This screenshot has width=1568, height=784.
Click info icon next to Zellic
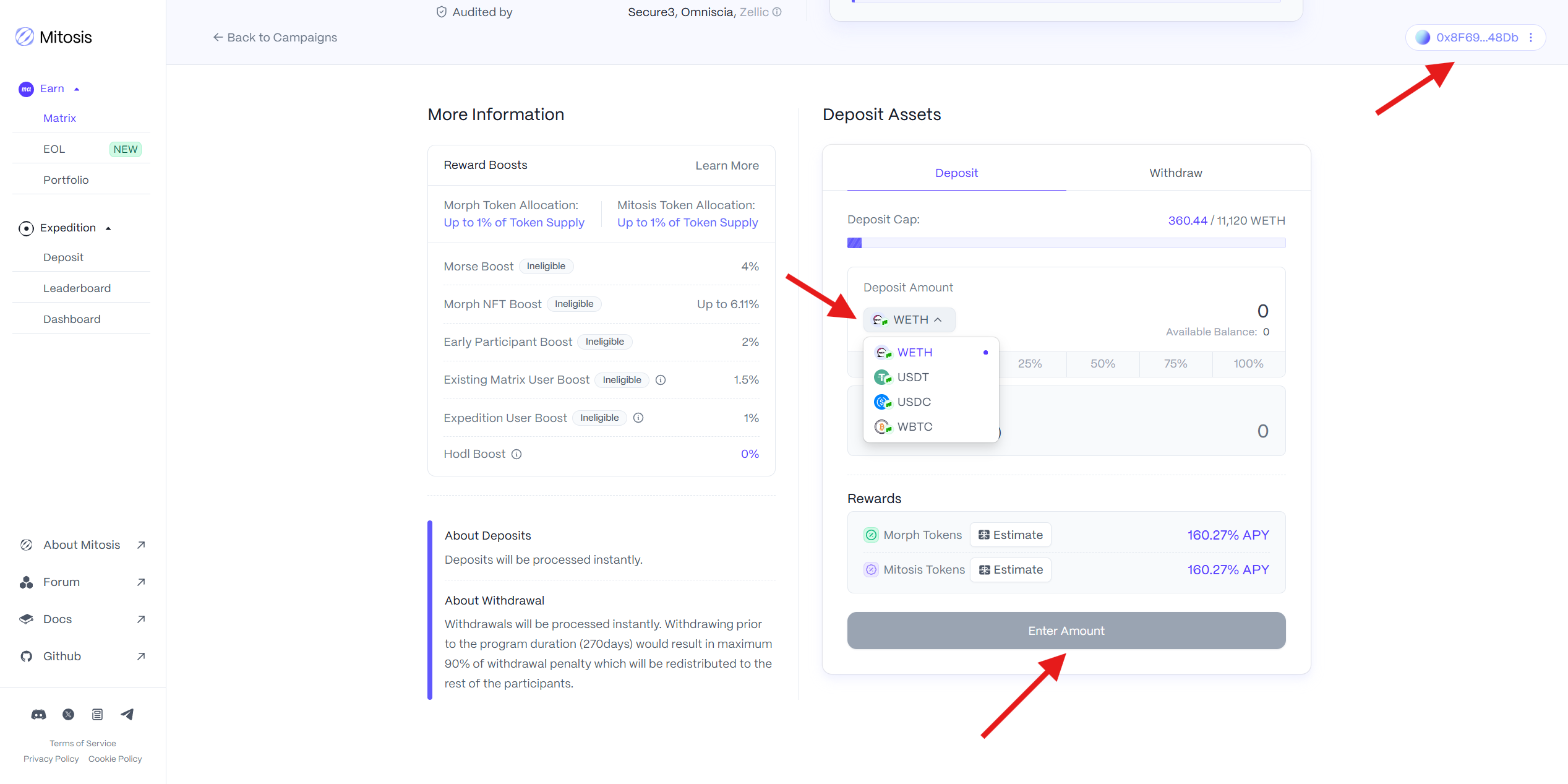777,12
